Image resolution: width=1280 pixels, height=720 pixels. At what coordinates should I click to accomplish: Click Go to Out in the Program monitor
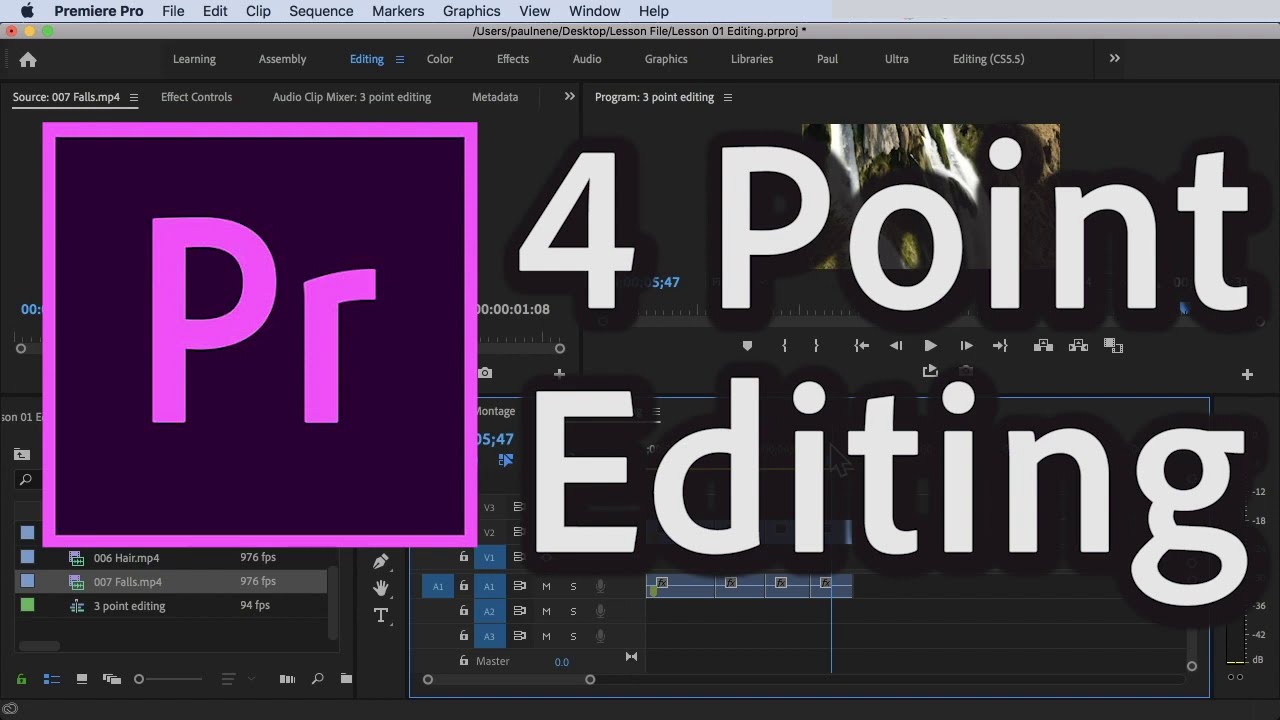1000,346
